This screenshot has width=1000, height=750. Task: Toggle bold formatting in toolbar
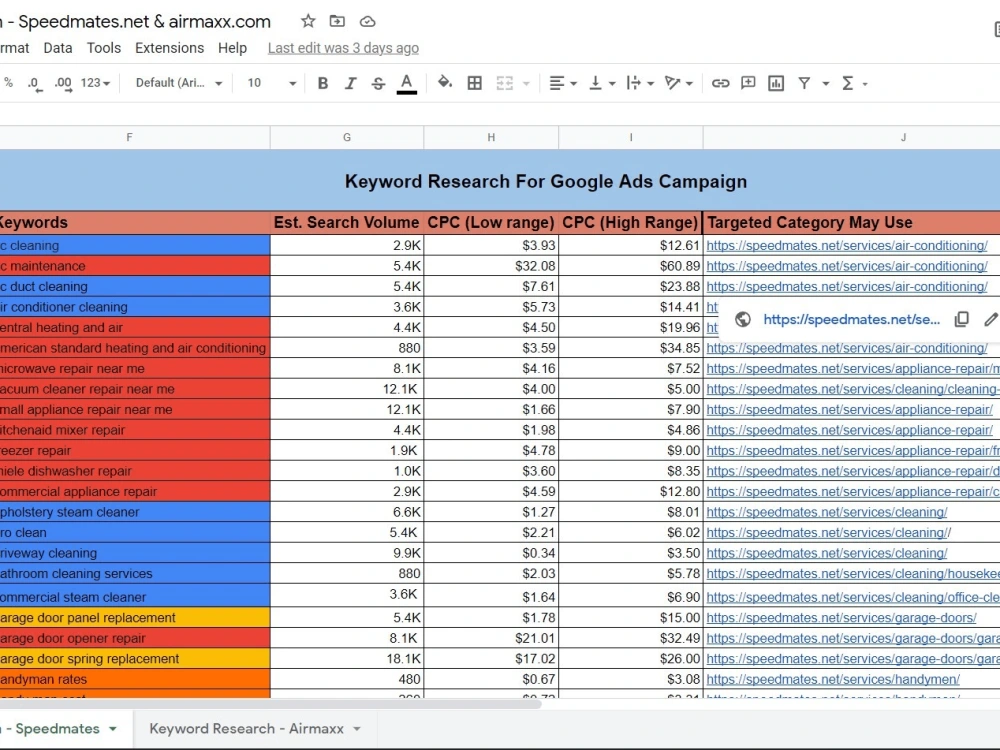323,83
